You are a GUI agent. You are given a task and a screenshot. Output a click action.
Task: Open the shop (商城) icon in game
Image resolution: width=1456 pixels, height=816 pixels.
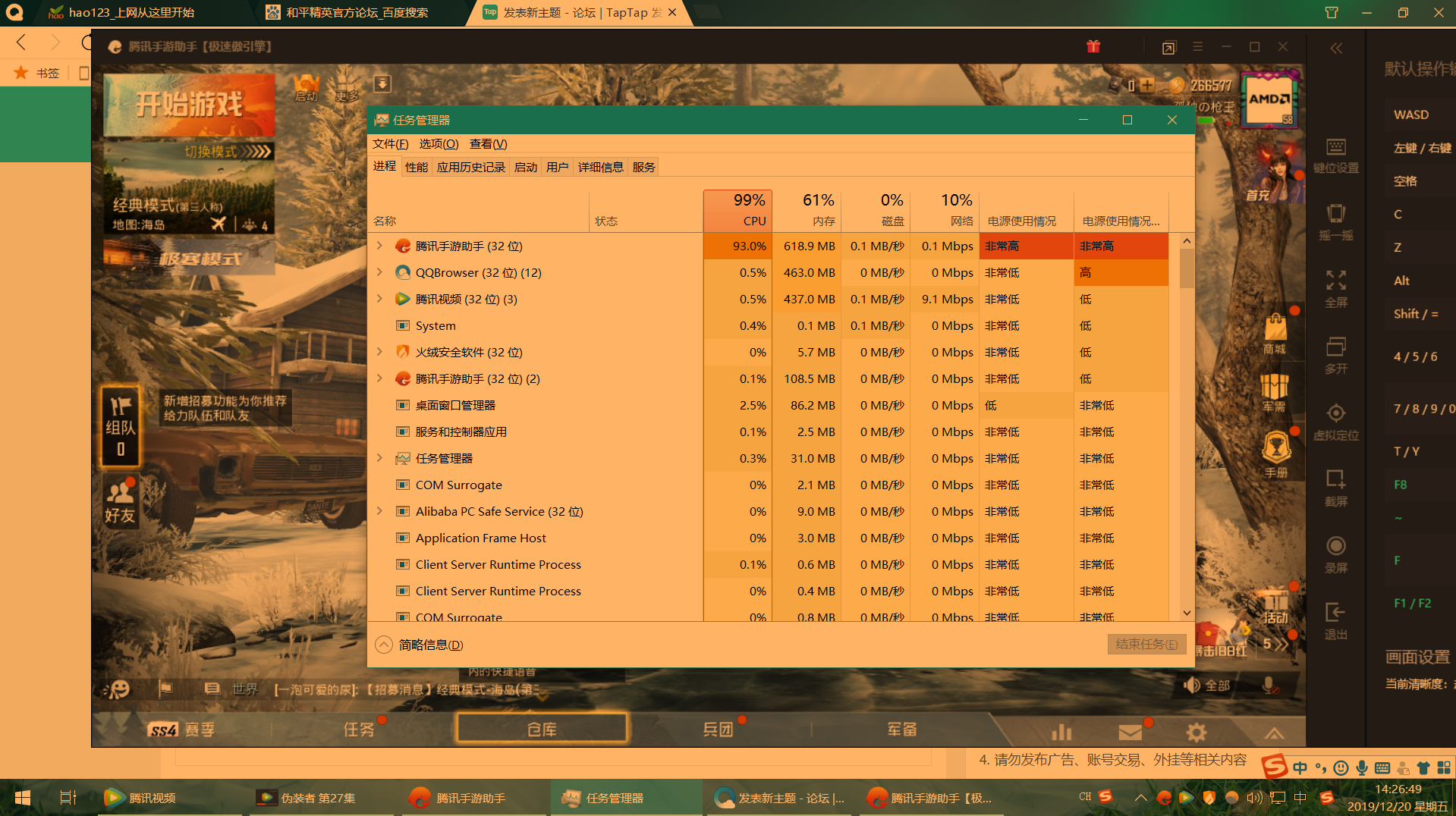[1275, 334]
